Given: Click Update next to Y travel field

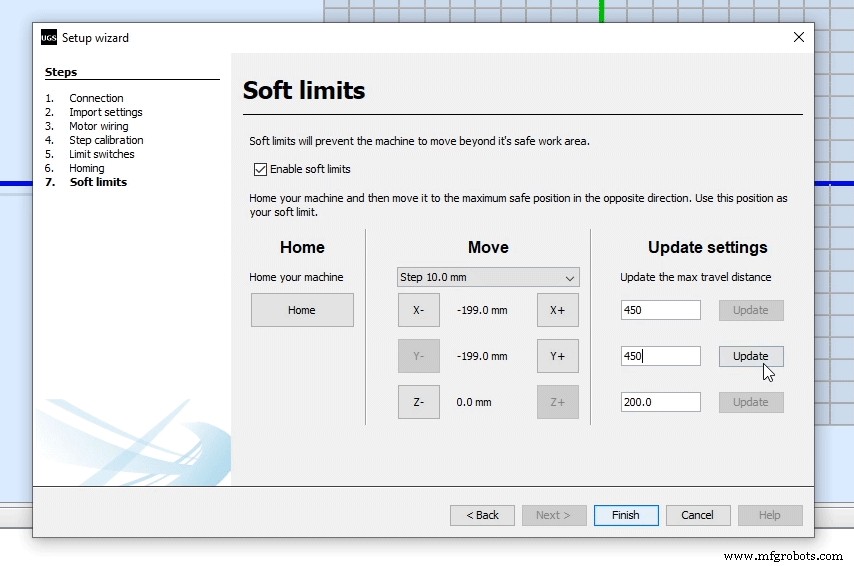Looking at the screenshot, I should click(750, 356).
